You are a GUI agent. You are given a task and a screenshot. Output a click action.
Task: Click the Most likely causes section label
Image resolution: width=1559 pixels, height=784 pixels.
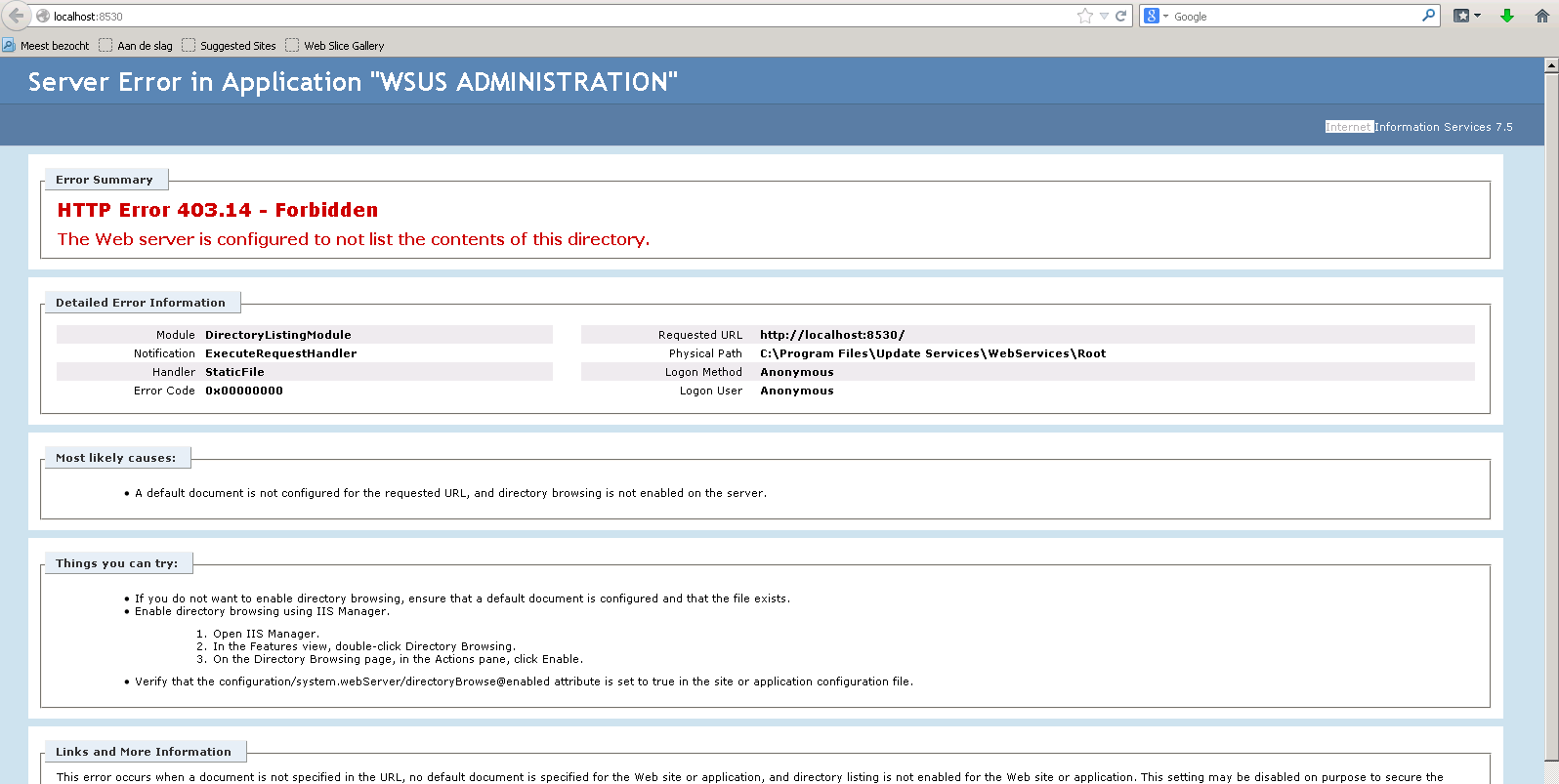(x=116, y=458)
